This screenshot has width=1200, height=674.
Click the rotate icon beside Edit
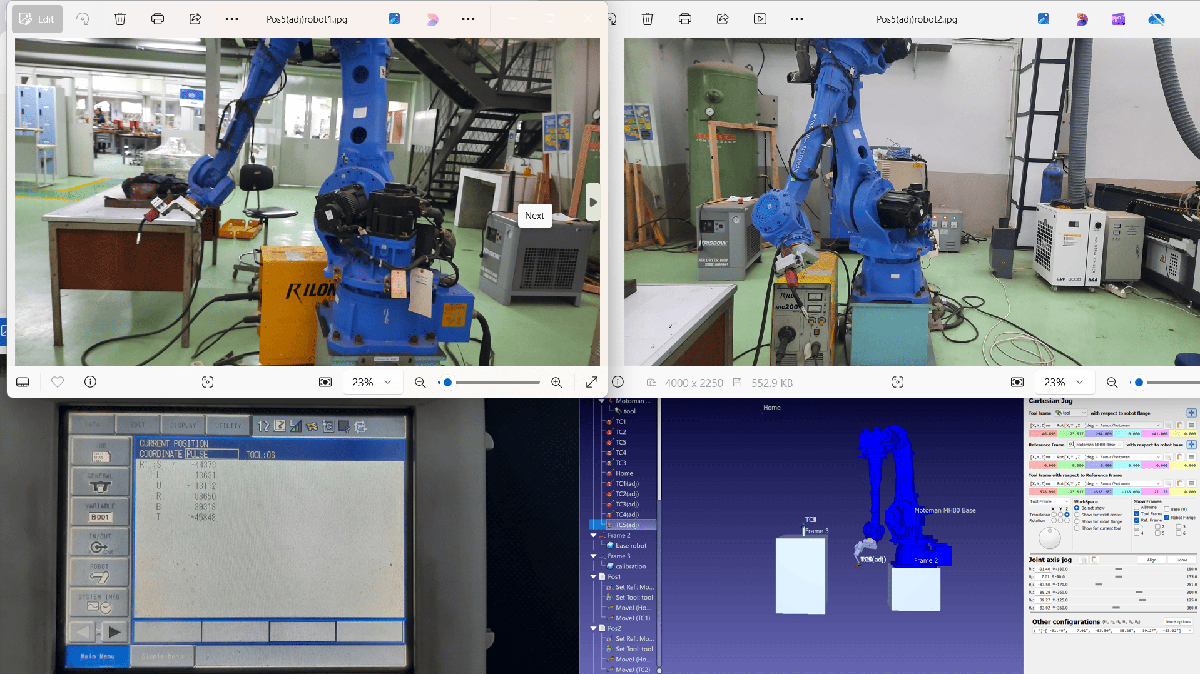click(x=83, y=19)
